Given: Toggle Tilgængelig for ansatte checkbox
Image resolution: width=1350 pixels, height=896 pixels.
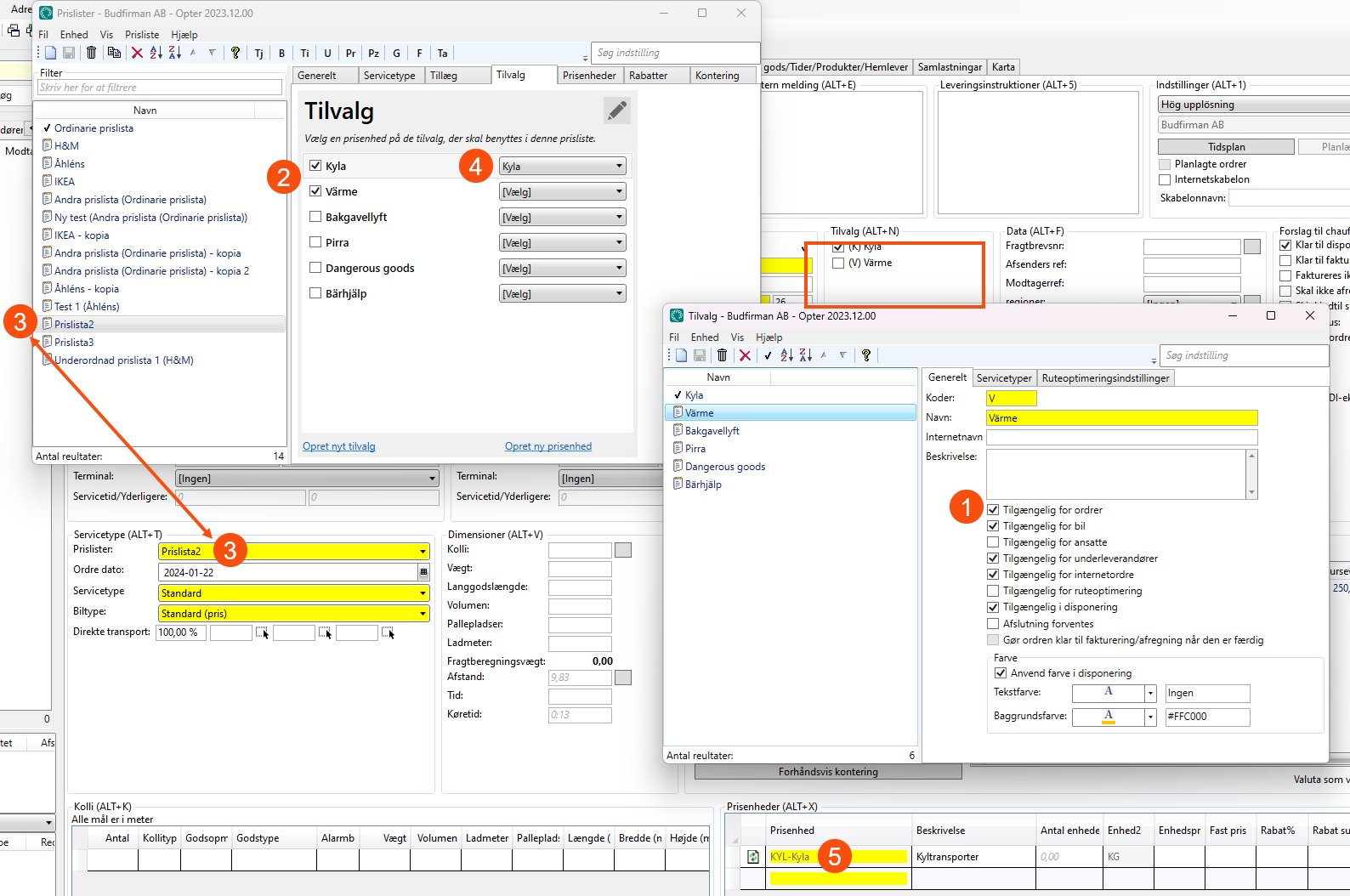Looking at the screenshot, I should pos(993,542).
